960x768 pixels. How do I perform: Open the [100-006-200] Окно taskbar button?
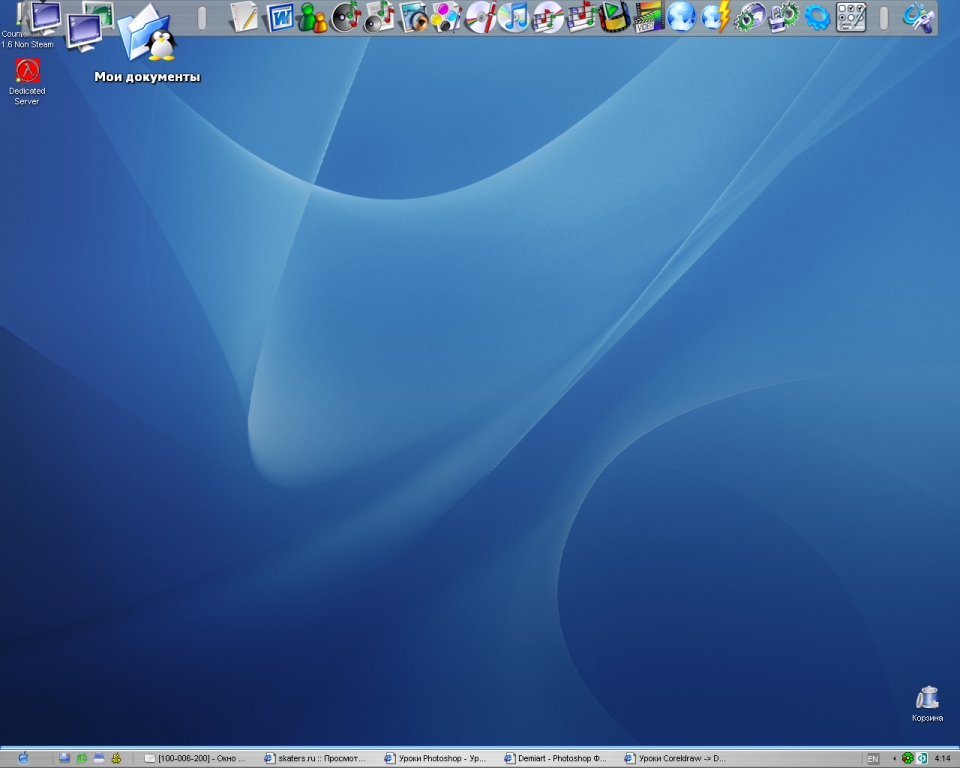pyautogui.click(x=196, y=759)
